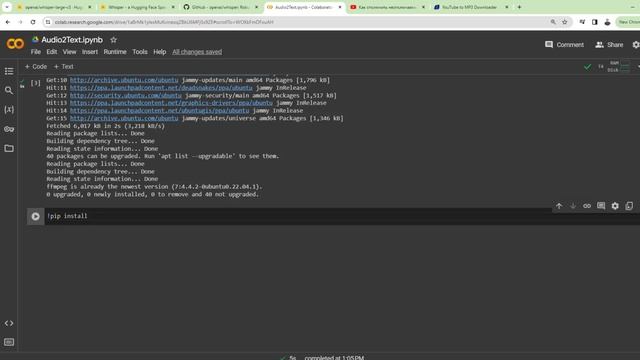Switch to Whisper Hugging Face Space tab
640x360 pixels.
click(137, 7)
